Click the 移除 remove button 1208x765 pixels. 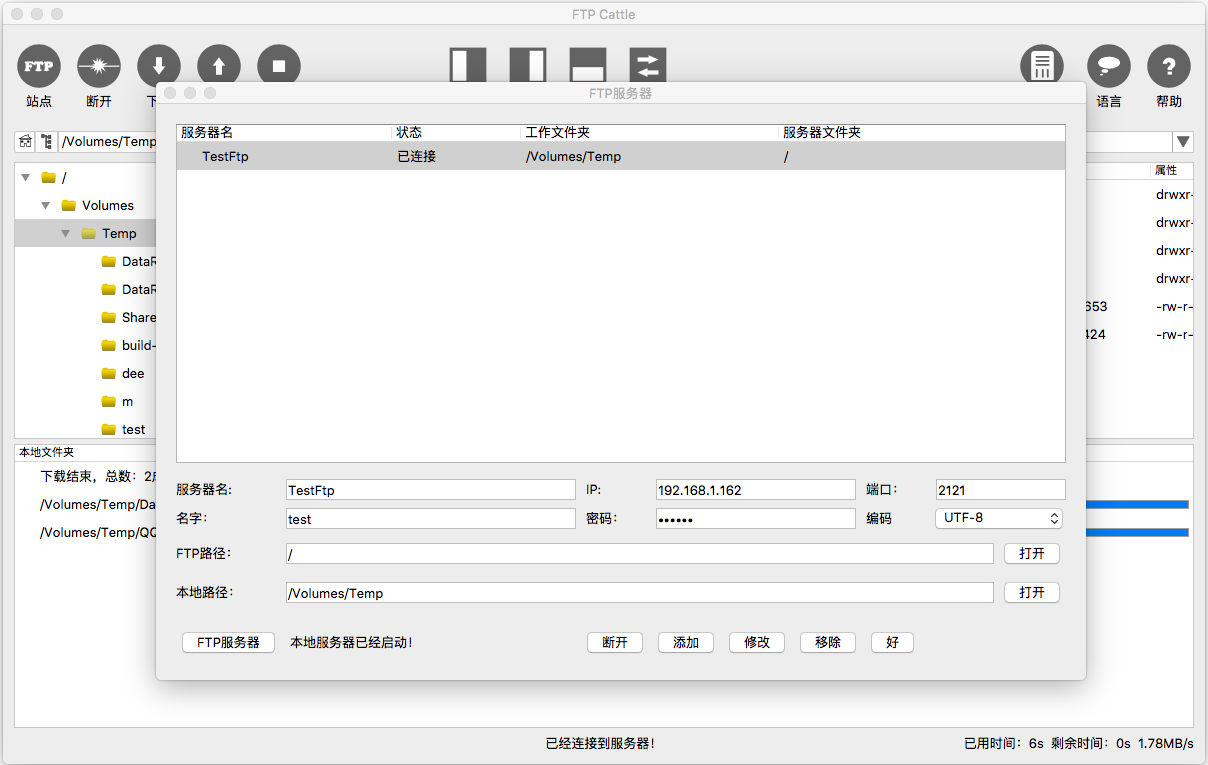coord(828,642)
